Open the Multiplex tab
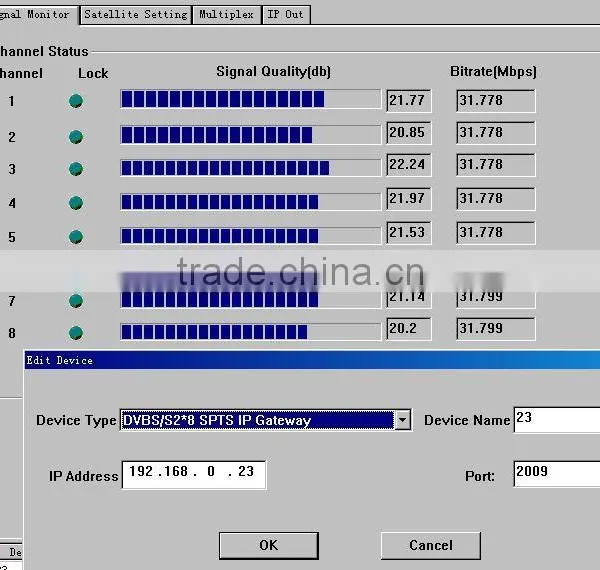 tap(227, 15)
